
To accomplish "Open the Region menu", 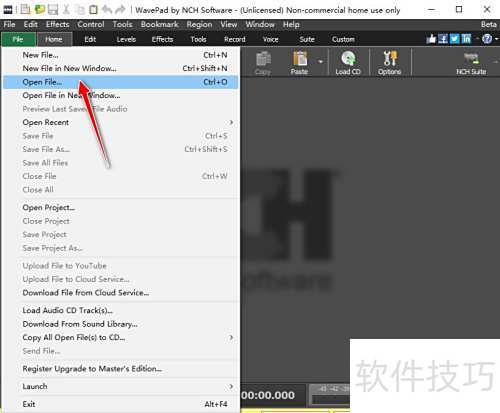I will tap(199, 24).
